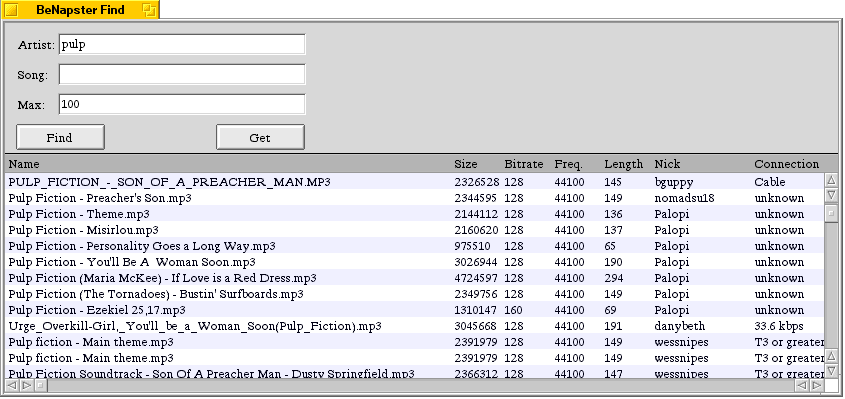Image resolution: width=845 pixels, height=399 pixels.
Task: Select Pulp Fiction - You'll Be A Woman Soon.mp3
Action: [414, 262]
